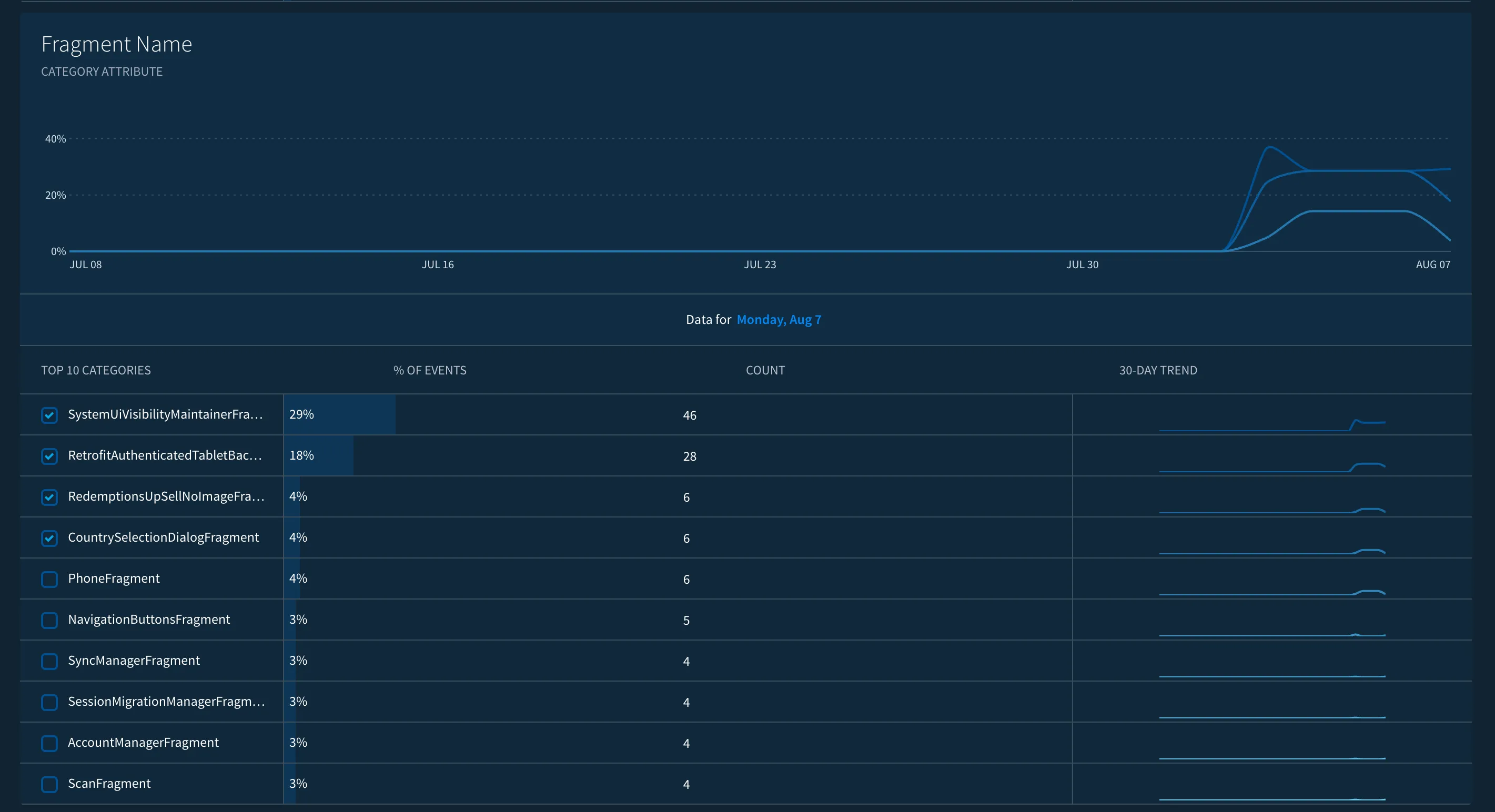This screenshot has height=812, width=1495.
Task: Uncheck SystemUiVisibilityMaintainerFra… category checkbox
Action: [x=49, y=415]
